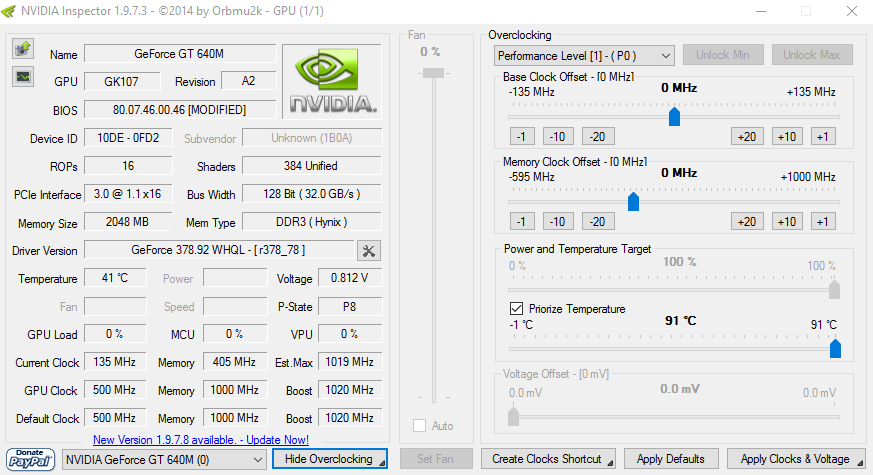Click the Shaders value 384 Unified
This screenshot has height=475, width=873.
click(x=312, y=166)
